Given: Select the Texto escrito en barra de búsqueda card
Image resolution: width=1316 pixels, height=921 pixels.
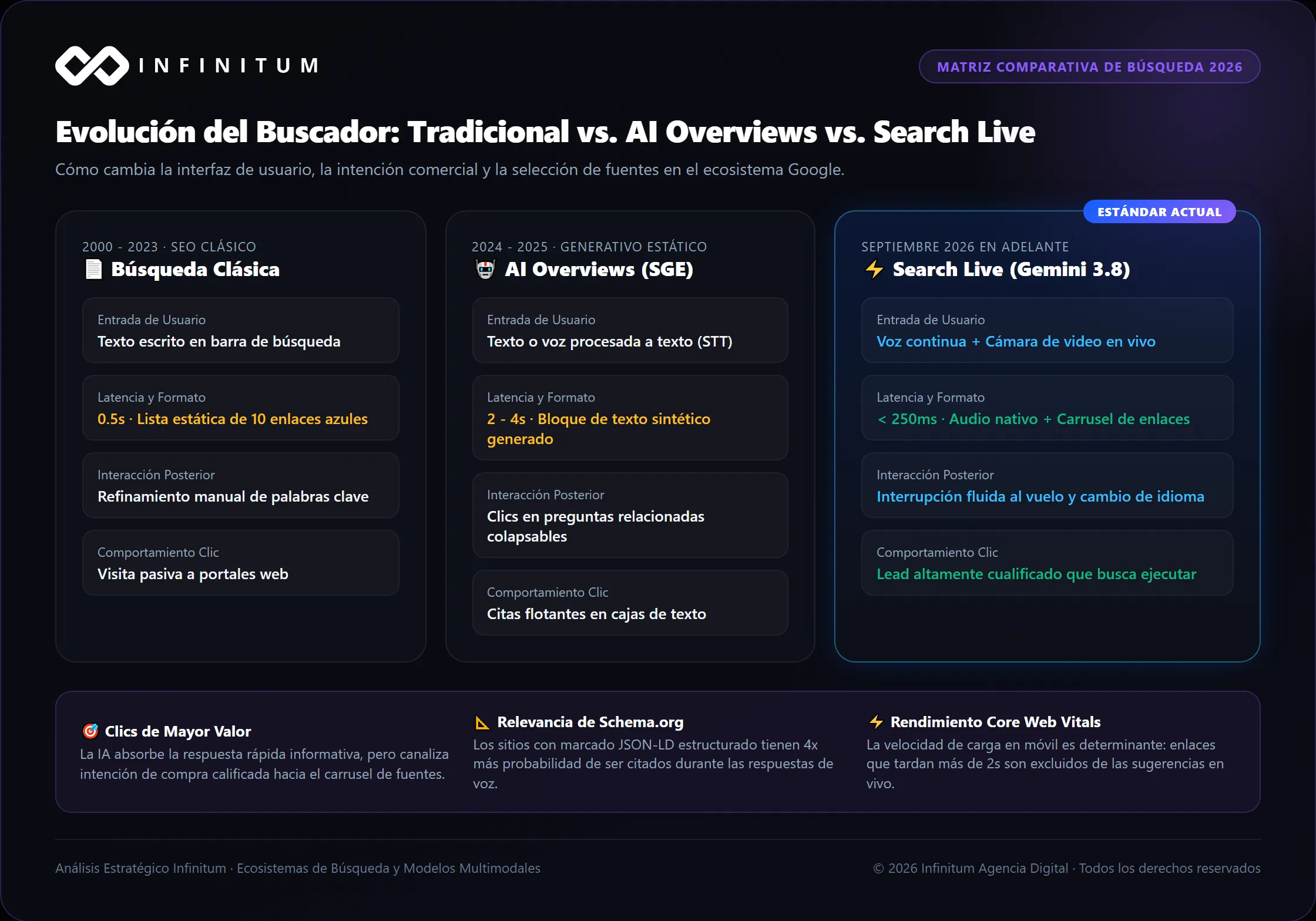Looking at the screenshot, I should coord(241,330).
